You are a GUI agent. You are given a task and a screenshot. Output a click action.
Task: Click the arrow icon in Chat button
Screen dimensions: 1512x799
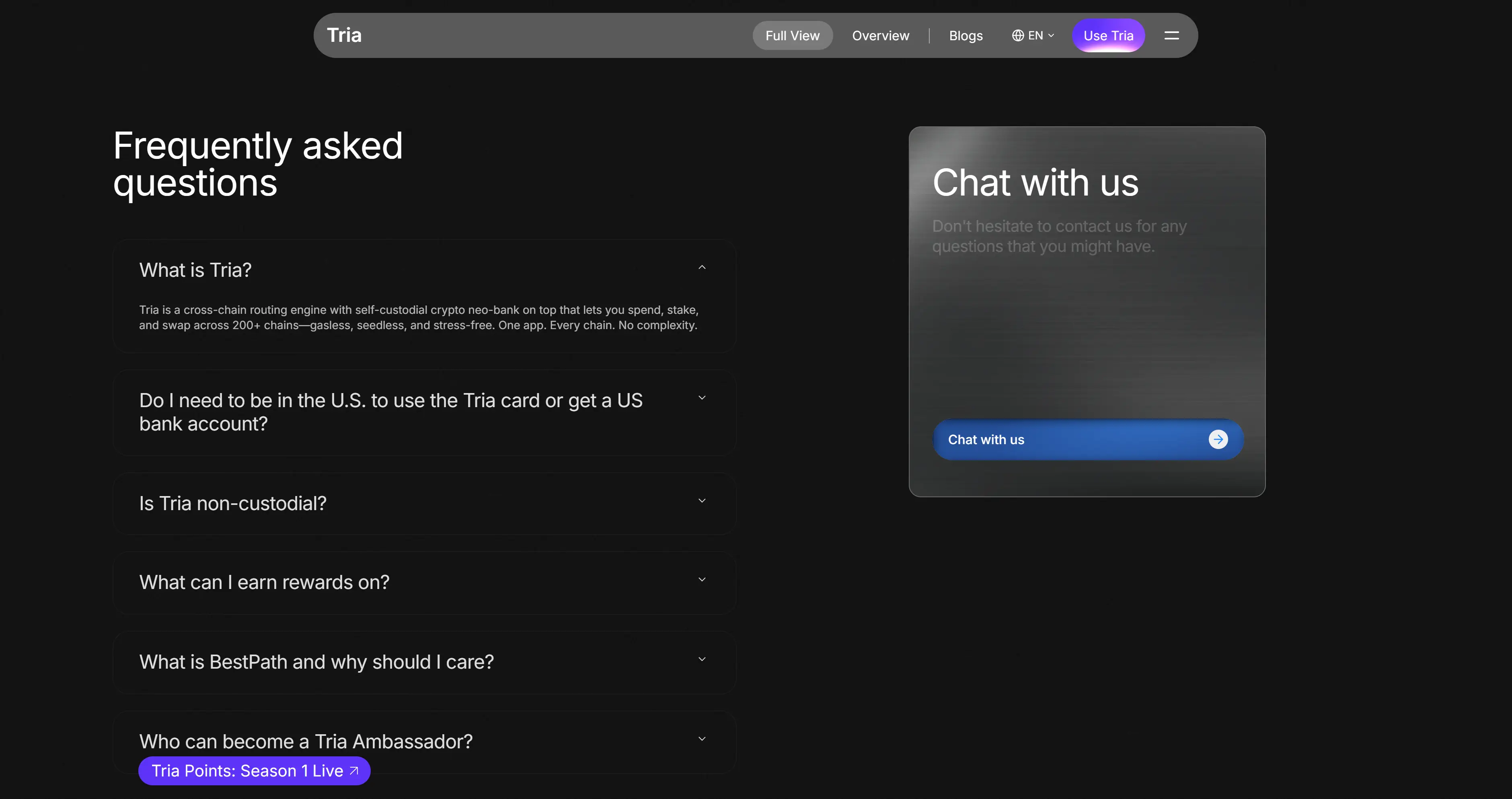1218,440
